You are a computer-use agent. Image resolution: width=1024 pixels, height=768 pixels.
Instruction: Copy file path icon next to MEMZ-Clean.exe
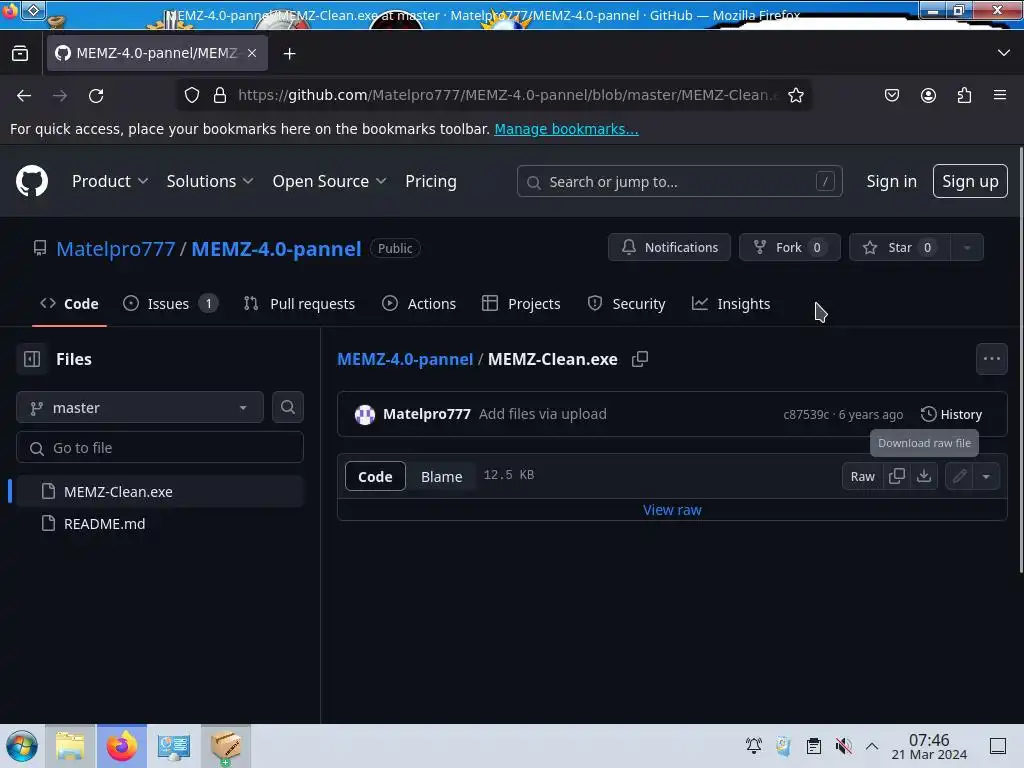coord(640,359)
